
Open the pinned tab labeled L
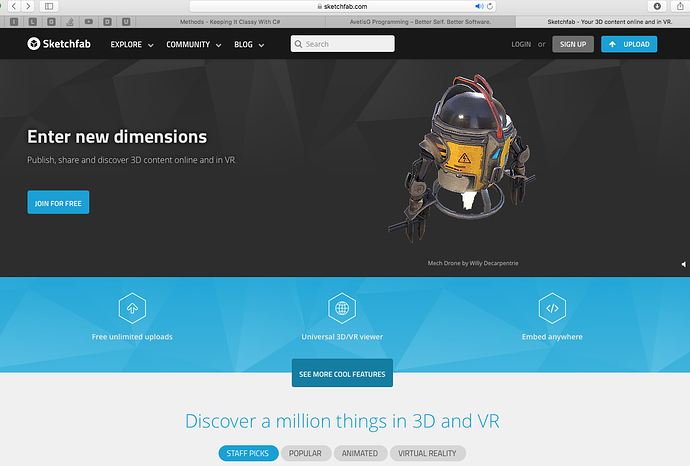[33, 22]
